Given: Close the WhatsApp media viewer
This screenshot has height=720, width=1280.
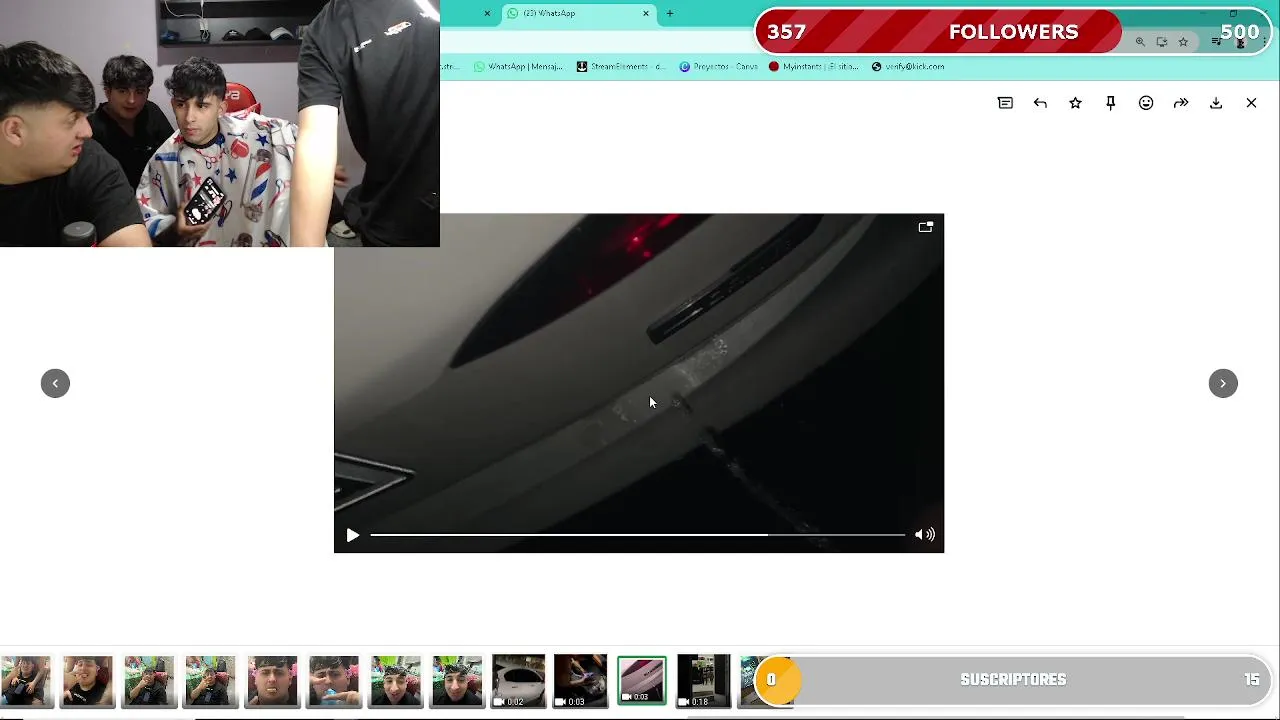Looking at the screenshot, I should pos(1251,103).
